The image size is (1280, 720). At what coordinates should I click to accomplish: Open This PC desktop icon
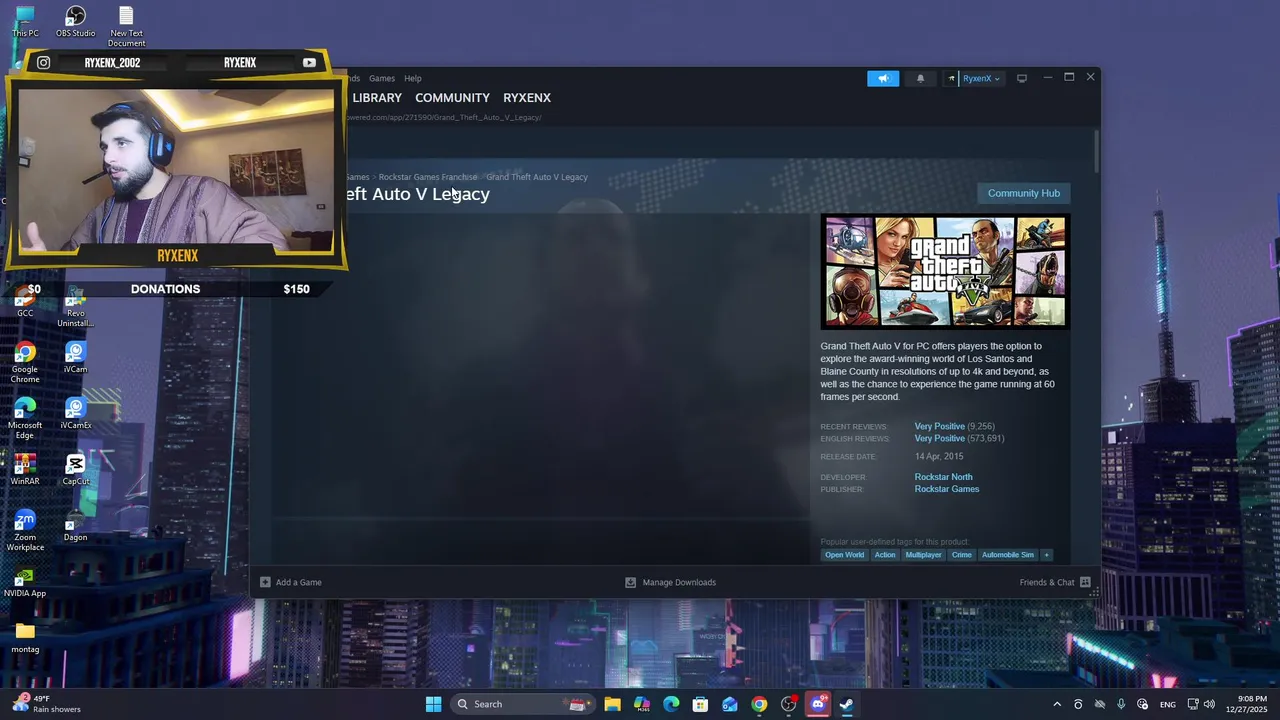25,22
